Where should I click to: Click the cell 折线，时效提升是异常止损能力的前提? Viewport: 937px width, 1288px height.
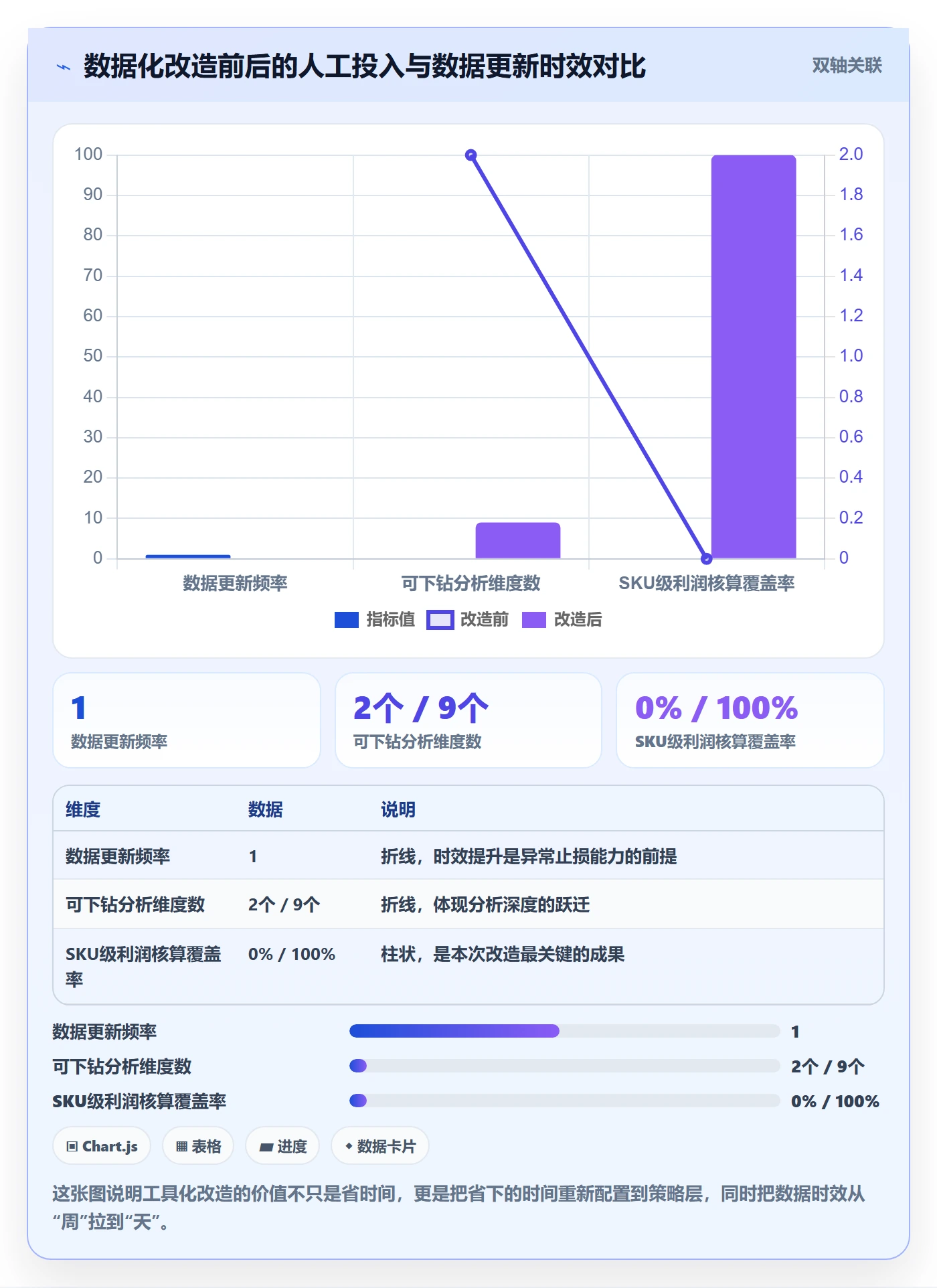pyautogui.click(x=529, y=856)
